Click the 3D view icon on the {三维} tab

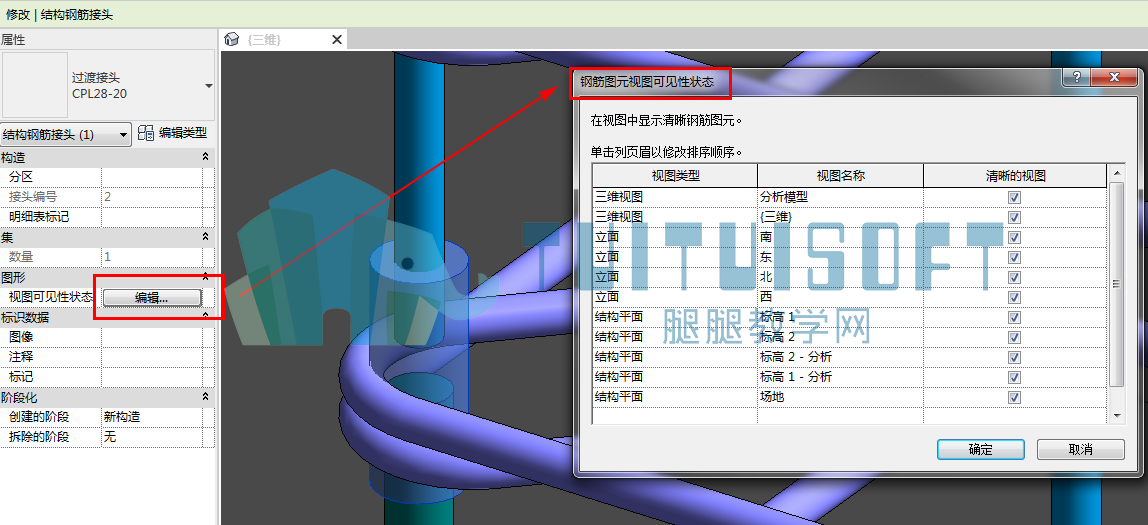point(232,40)
